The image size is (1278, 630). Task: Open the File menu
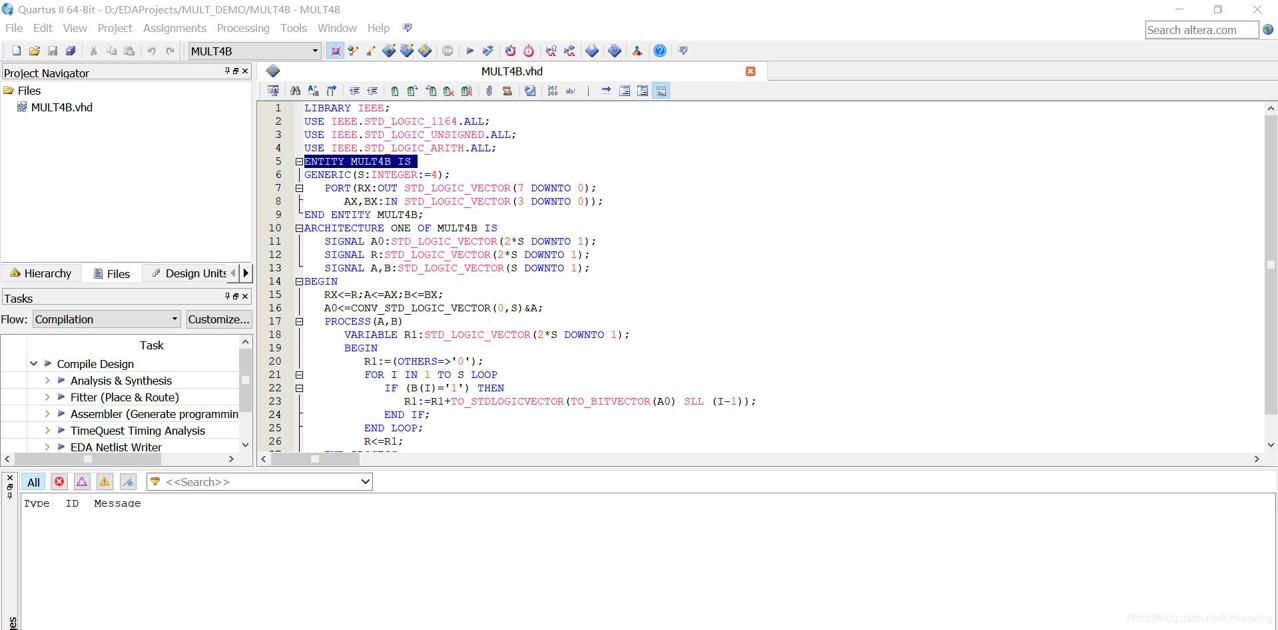coord(14,28)
